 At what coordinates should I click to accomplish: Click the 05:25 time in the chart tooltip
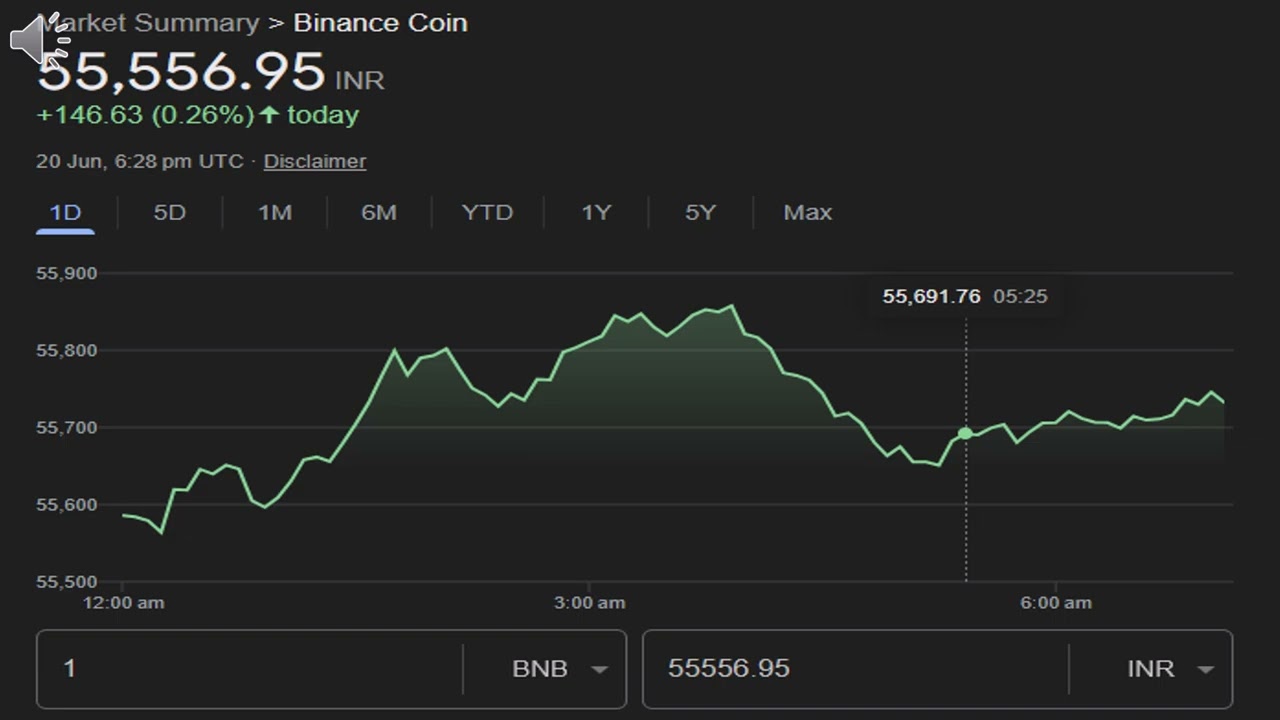1020,296
